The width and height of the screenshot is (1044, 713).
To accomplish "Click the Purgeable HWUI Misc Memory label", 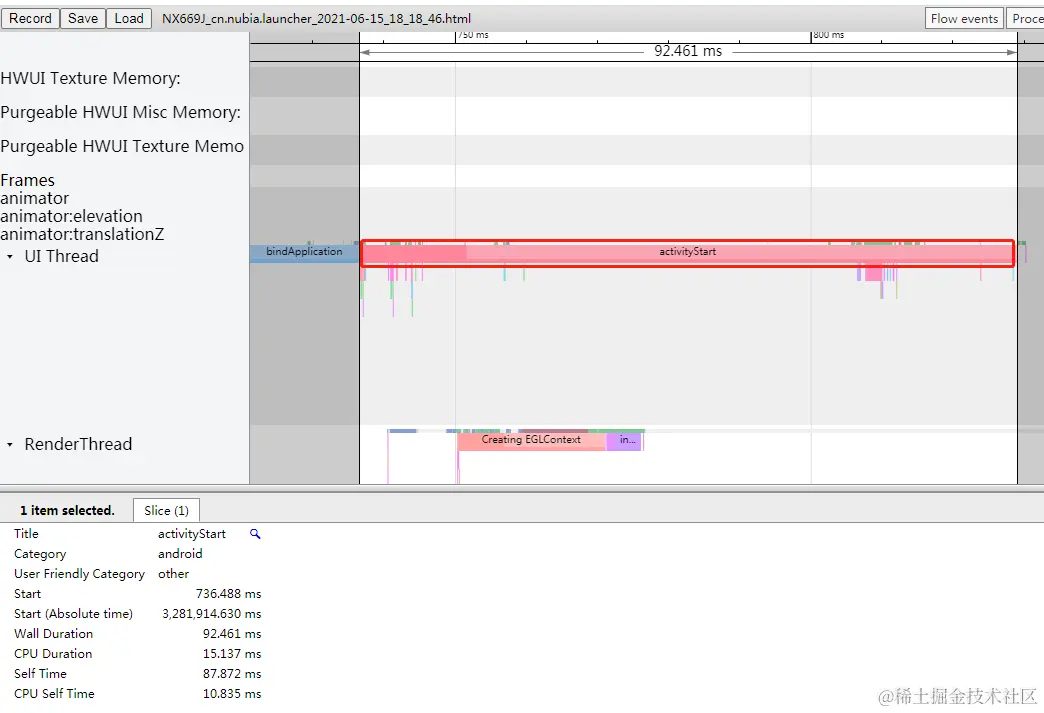I will [121, 113].
